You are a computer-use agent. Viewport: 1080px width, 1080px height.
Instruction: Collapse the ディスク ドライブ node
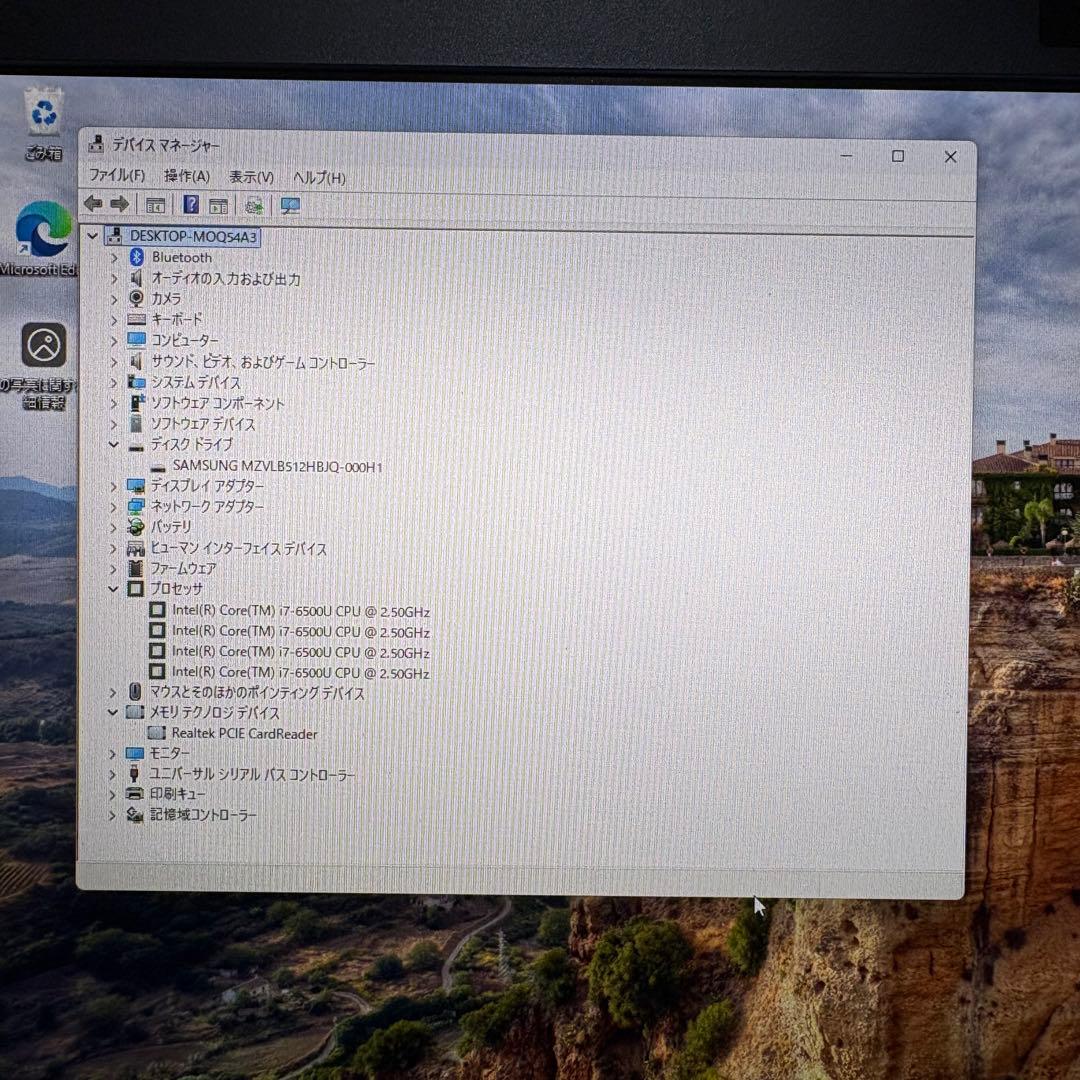pos(114,445)
